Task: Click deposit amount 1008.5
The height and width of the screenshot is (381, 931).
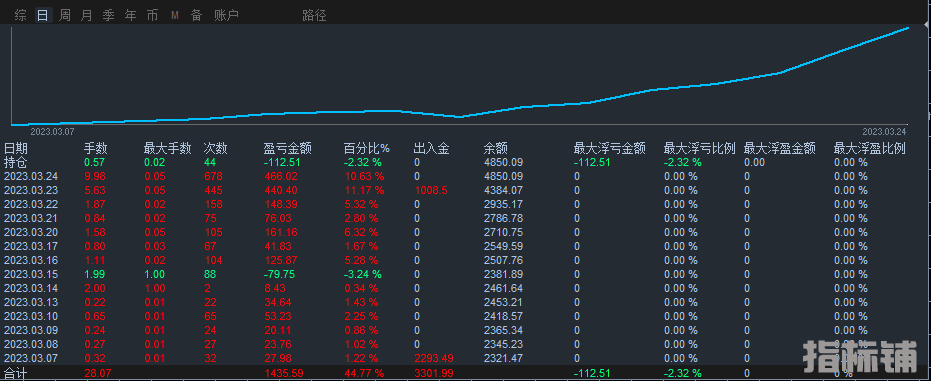Action: point(430,190)
